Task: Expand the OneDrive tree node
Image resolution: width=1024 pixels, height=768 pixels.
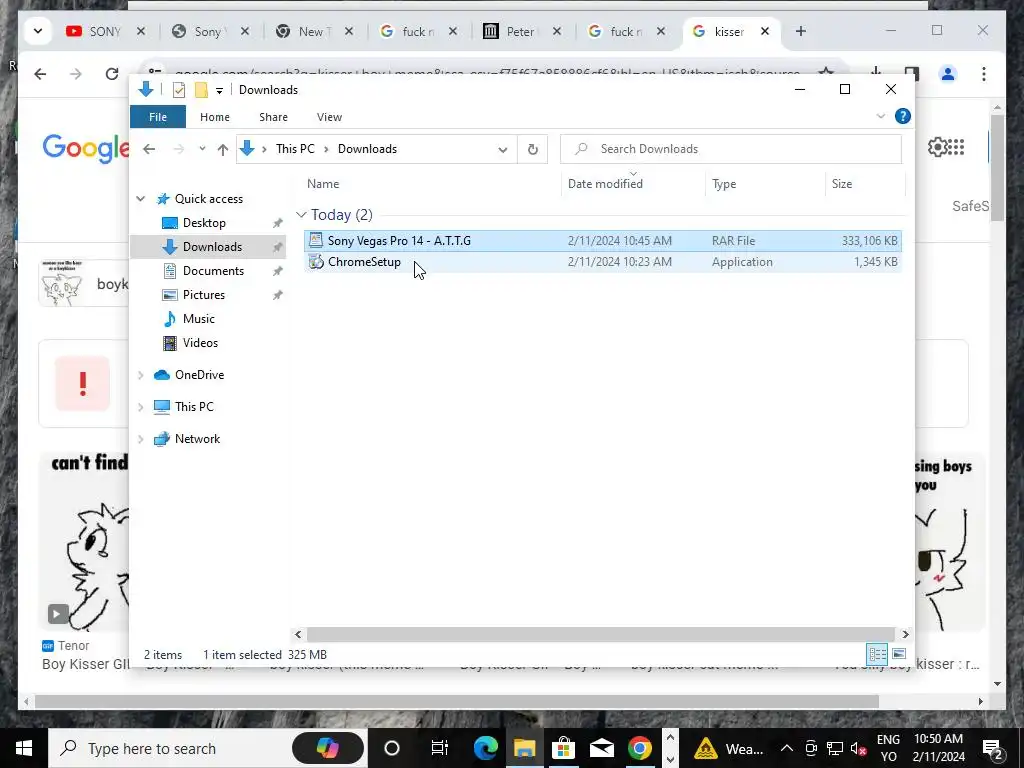Action: coord(140,375)
